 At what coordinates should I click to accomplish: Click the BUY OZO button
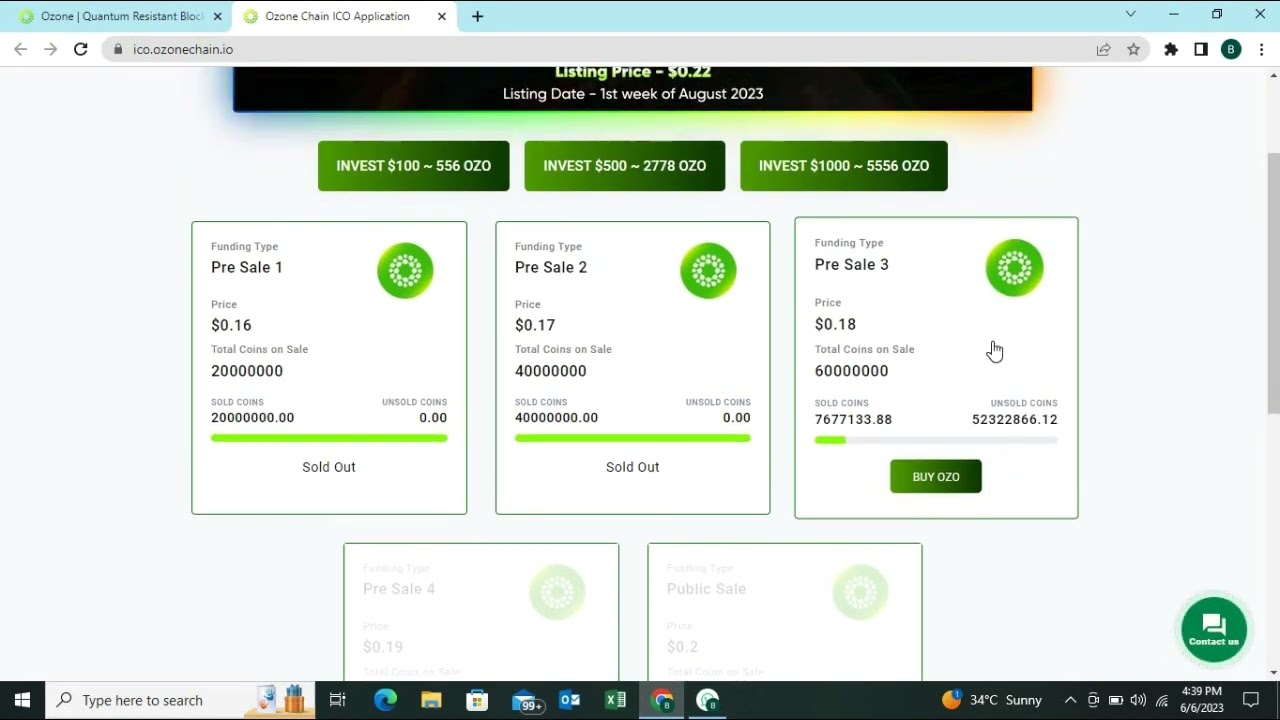tap(935, 477)
